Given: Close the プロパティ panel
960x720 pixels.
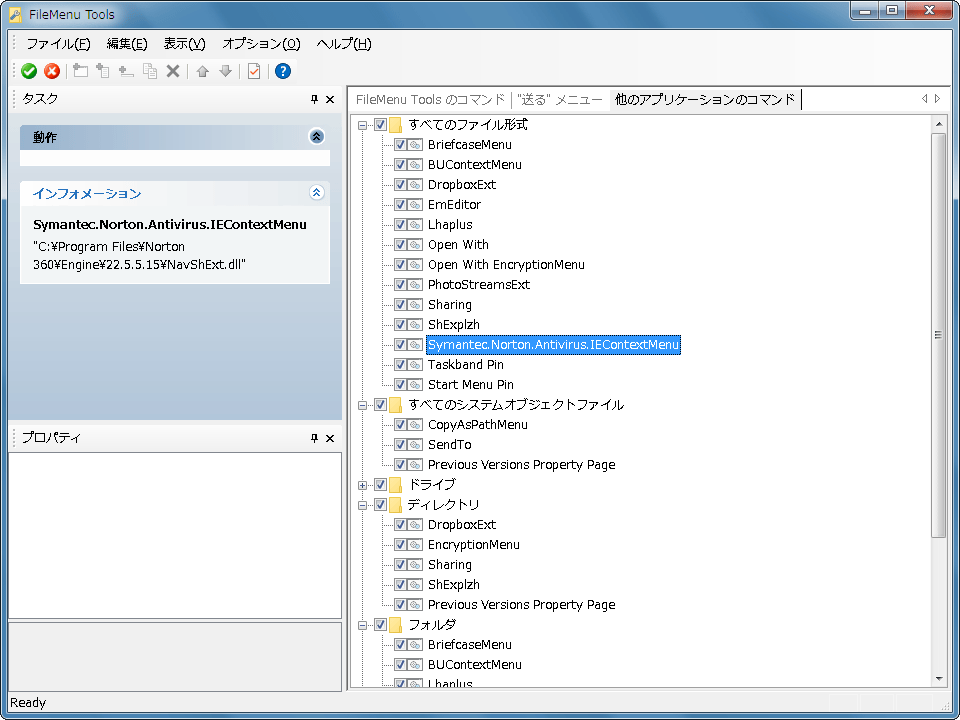Looking at the screenshot, I should (x=330, y=438).
